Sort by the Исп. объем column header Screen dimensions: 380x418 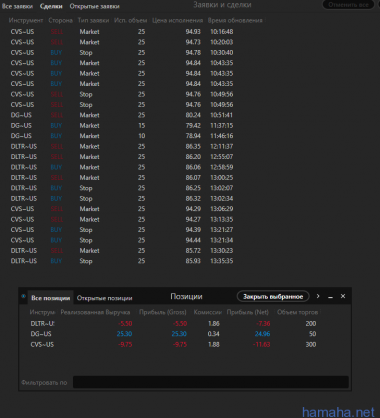coord(130,20)
